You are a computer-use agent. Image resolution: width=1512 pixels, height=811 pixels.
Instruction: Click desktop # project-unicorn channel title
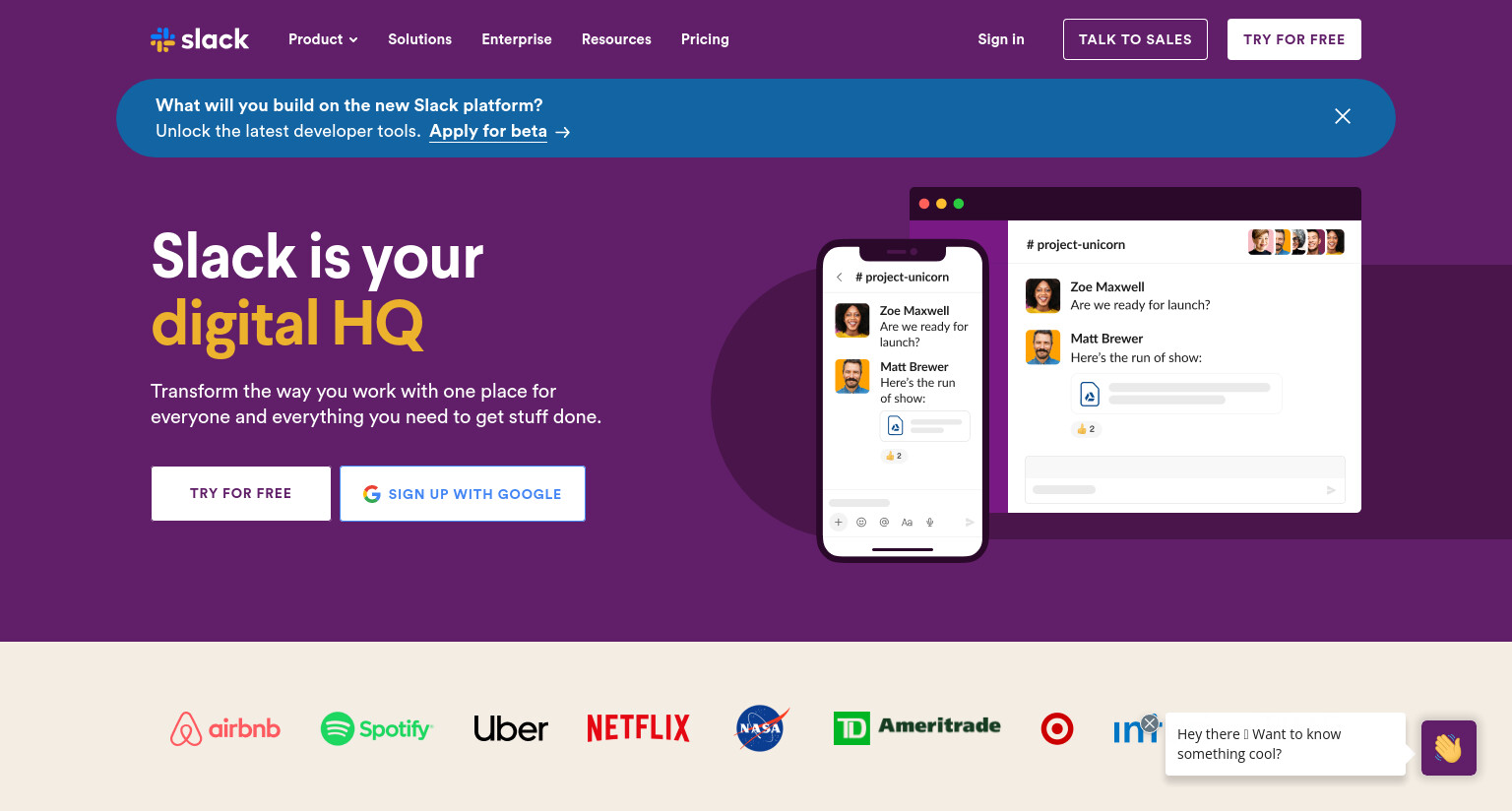tap(1076, 245)
